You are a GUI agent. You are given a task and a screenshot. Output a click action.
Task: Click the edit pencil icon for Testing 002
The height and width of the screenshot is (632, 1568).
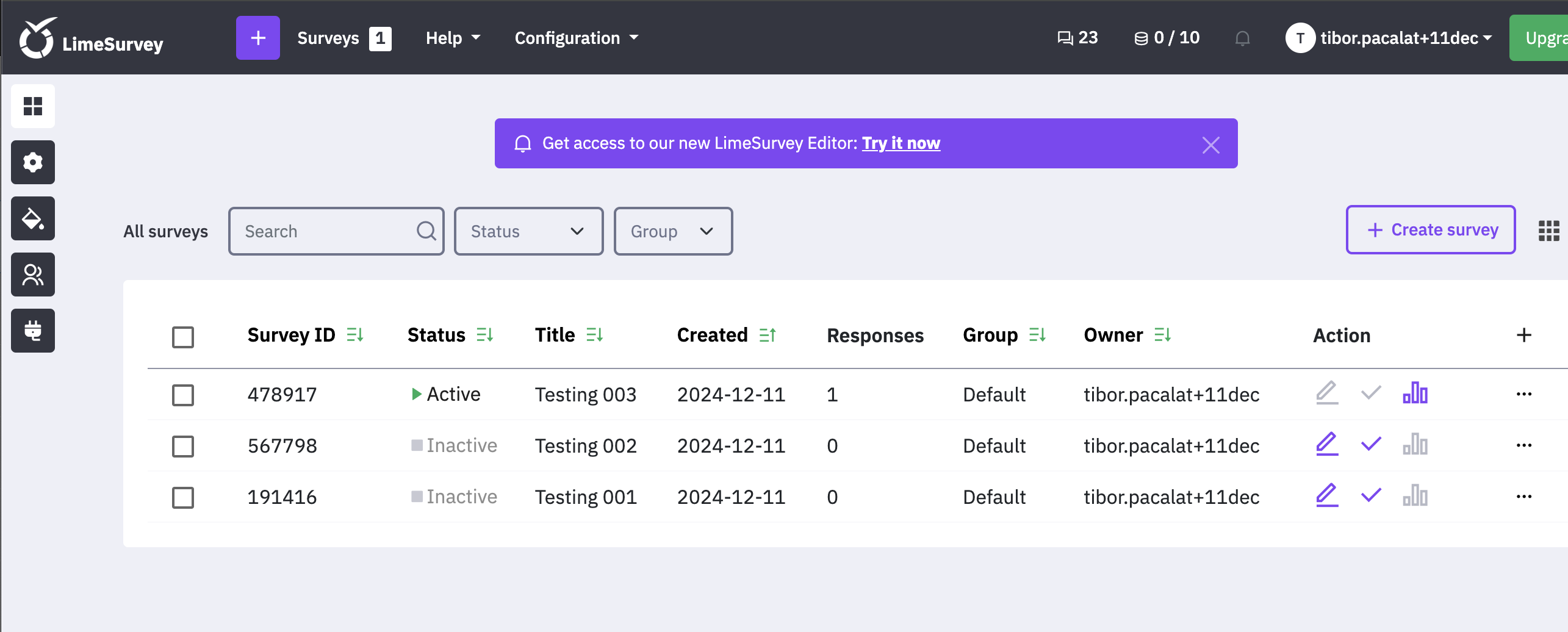pos(1326,445)
